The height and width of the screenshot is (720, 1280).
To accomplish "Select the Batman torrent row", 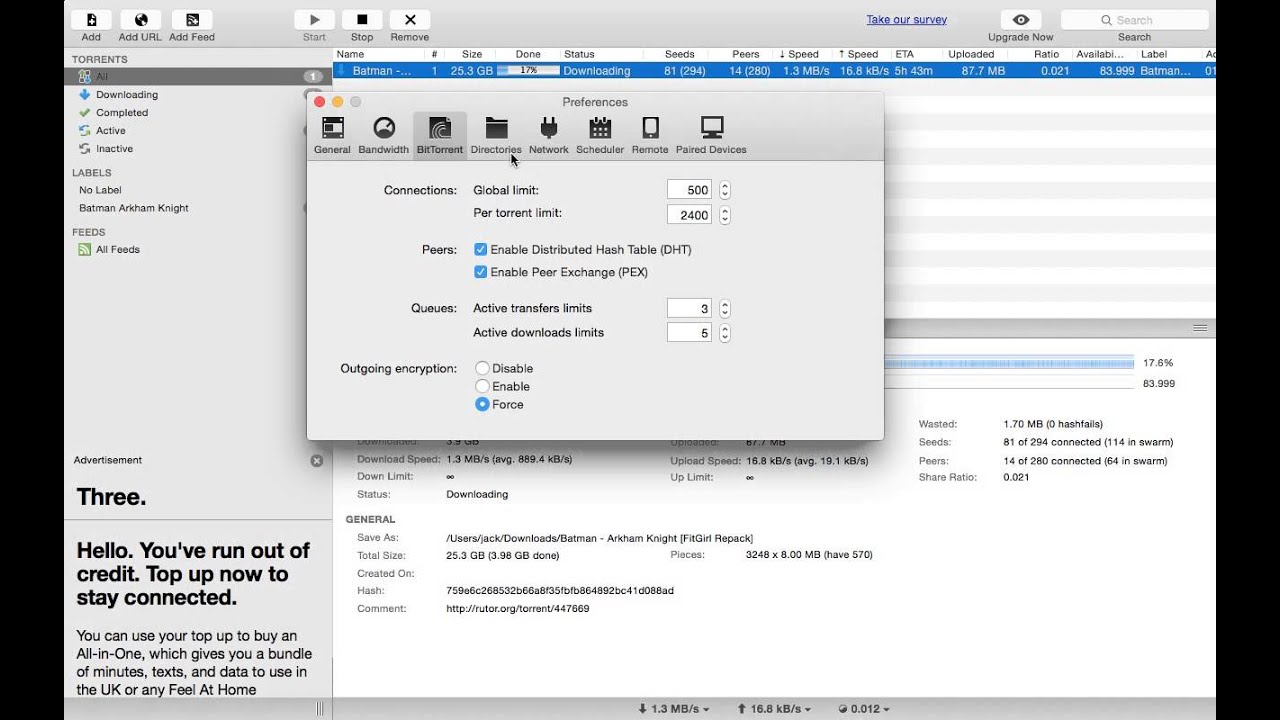I will pyautogui.click(x=774, y=71).
